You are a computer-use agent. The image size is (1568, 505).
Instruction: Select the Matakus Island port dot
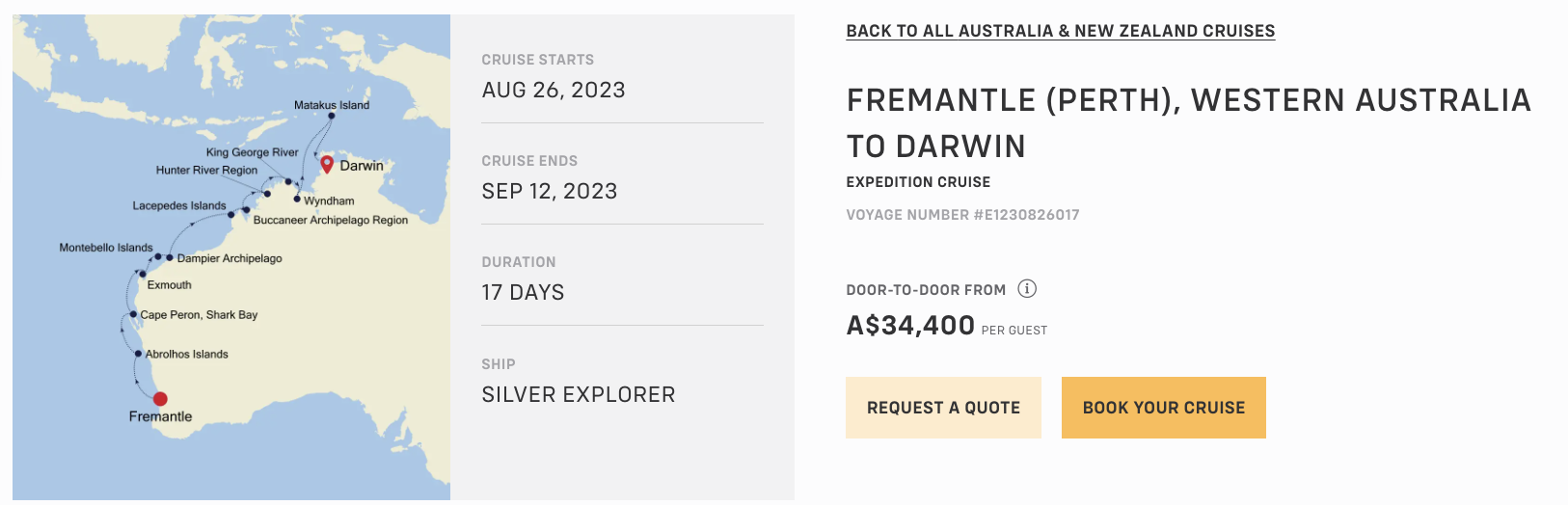pos(331,116)
